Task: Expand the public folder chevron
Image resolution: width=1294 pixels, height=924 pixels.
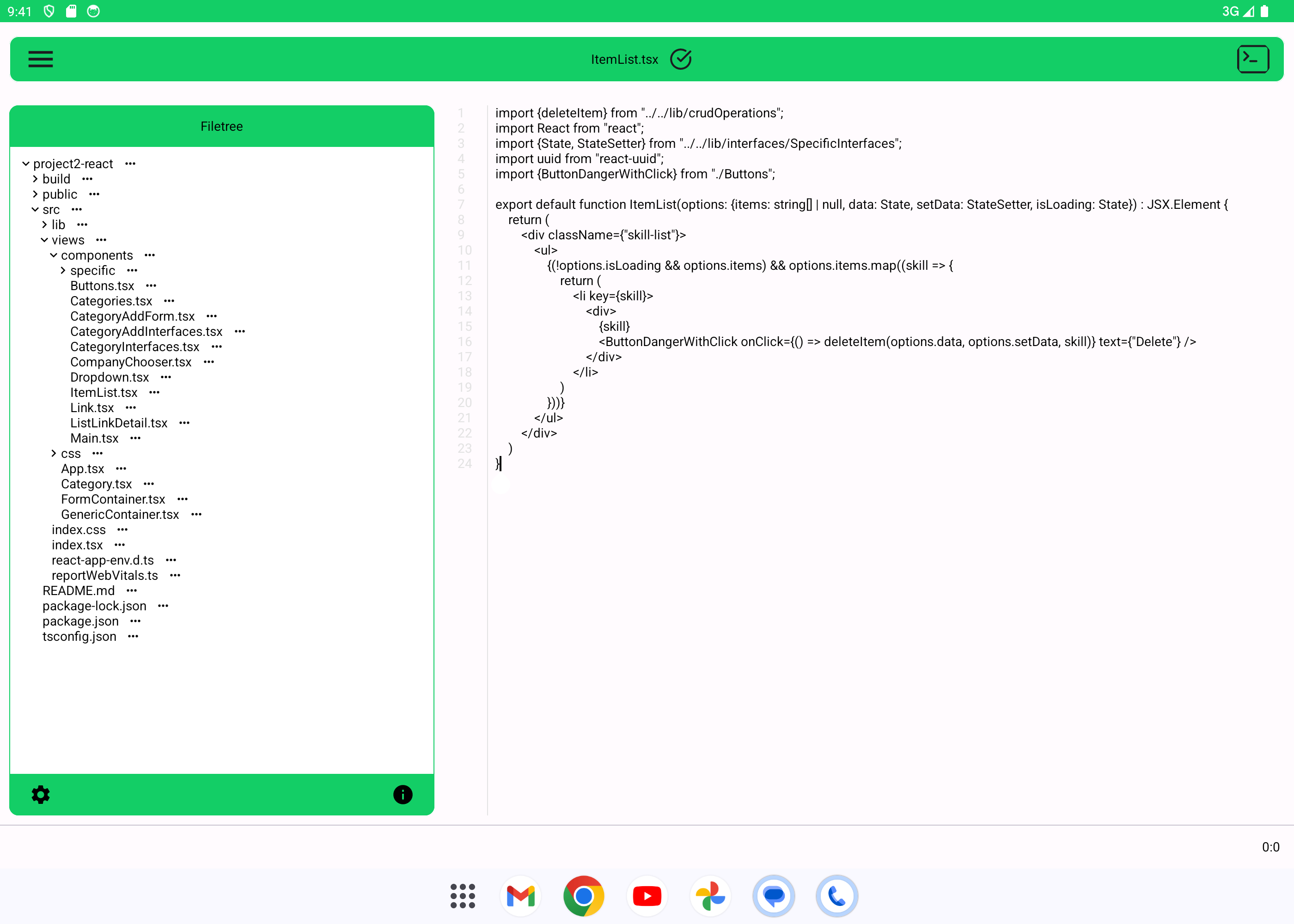Action: click(x=35, y=195)
